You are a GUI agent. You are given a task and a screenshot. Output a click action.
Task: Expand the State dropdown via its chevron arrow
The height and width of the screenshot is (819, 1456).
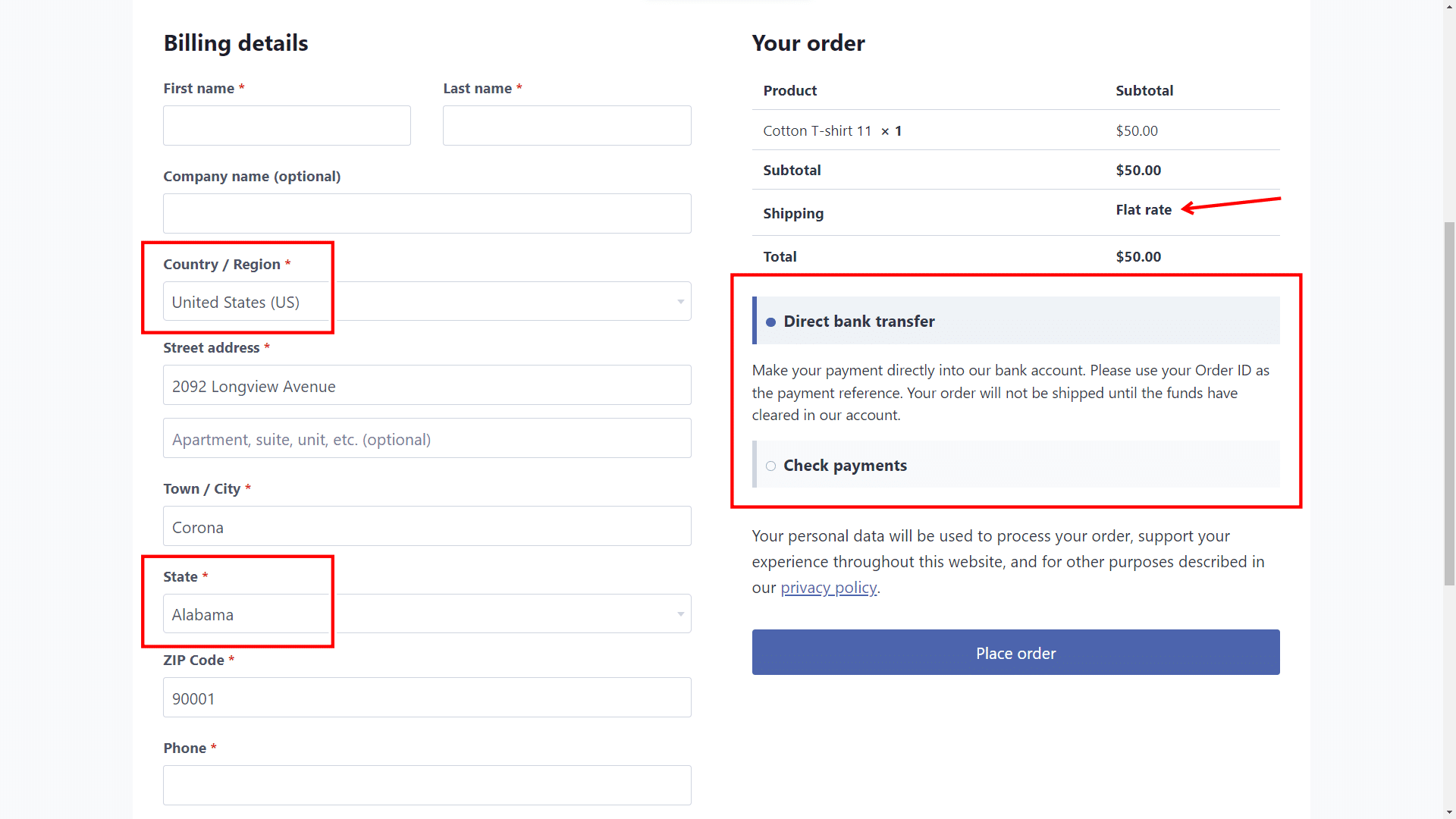click(680, 613)
